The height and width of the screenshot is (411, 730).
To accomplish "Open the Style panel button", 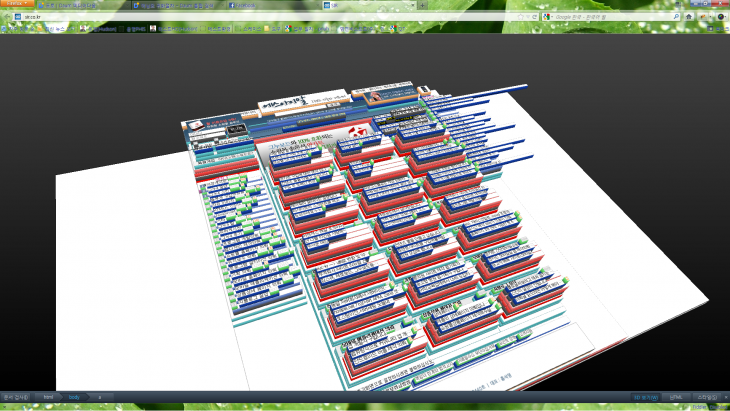I will point(706,397).
